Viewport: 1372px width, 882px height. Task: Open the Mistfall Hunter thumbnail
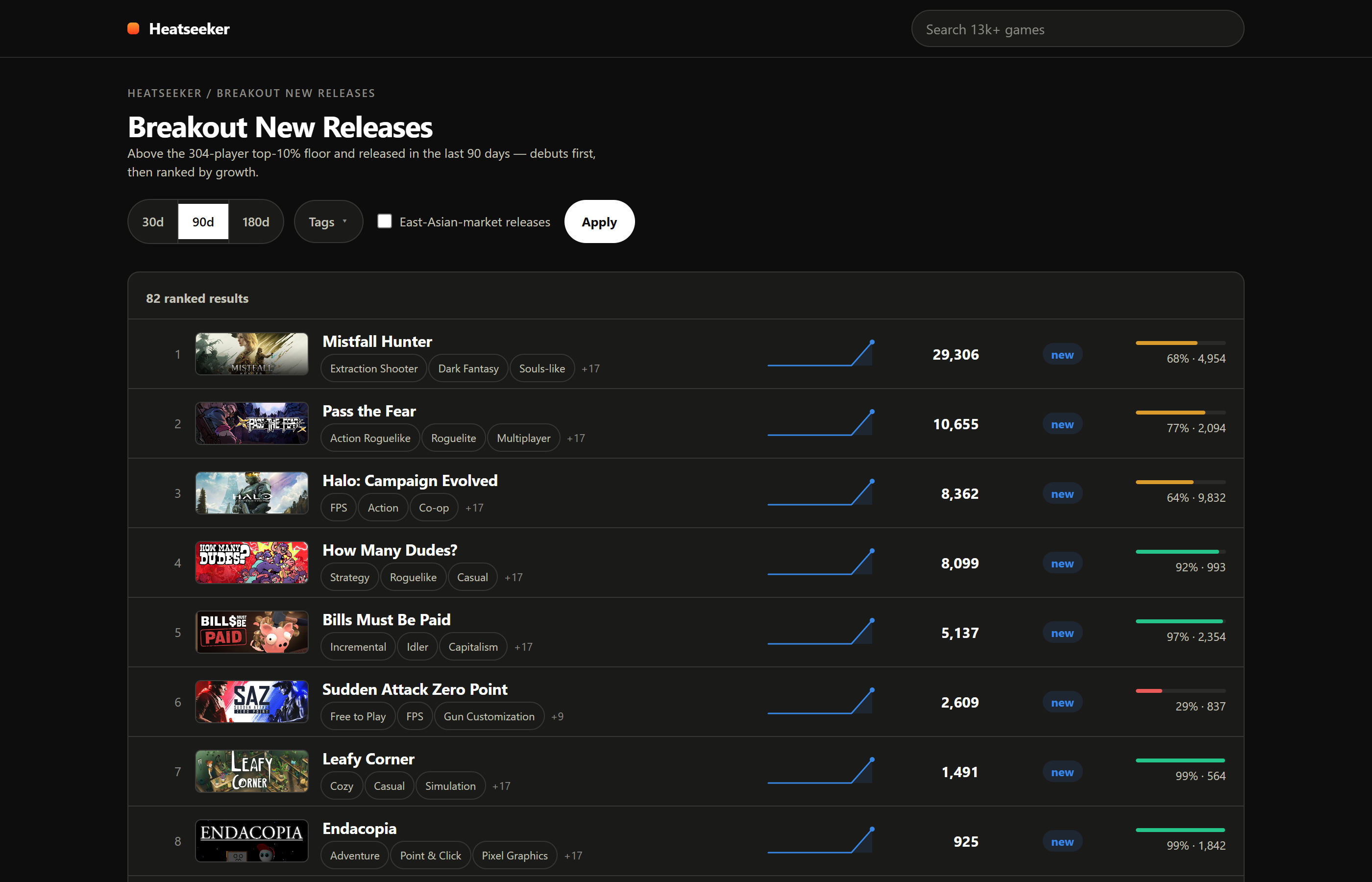coord(251,354)
